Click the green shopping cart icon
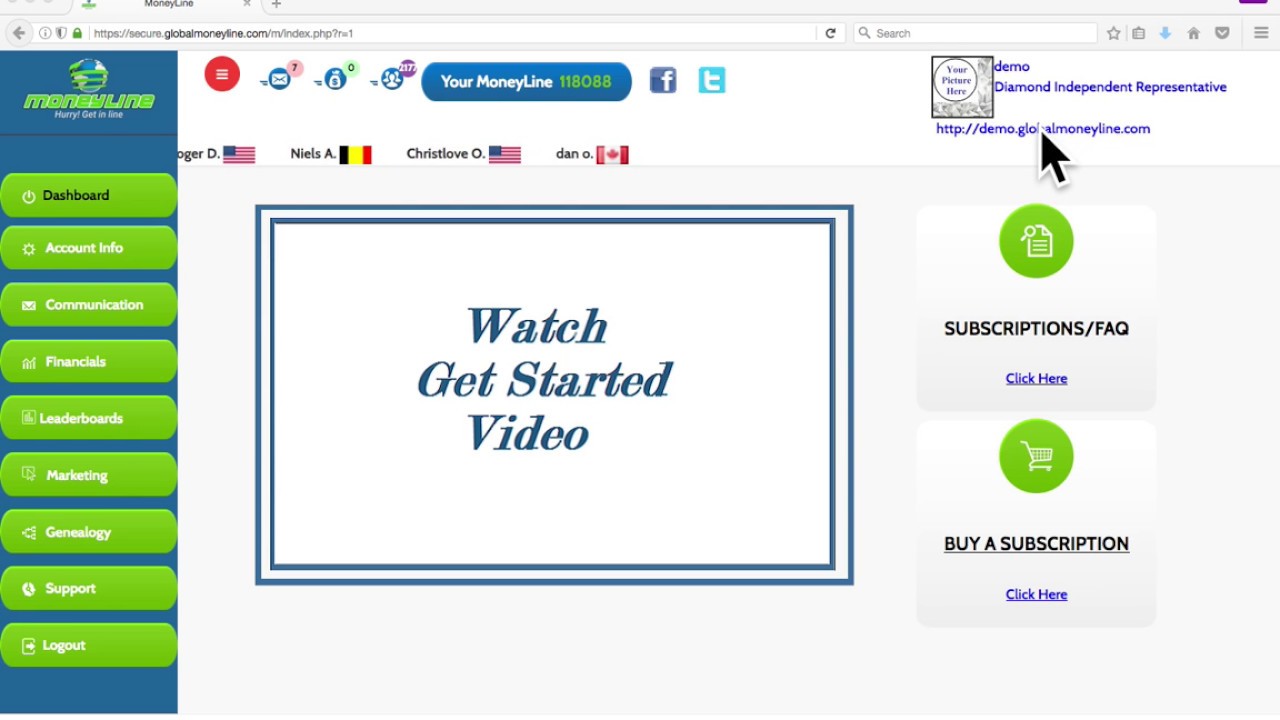 tap(1036, 456)
